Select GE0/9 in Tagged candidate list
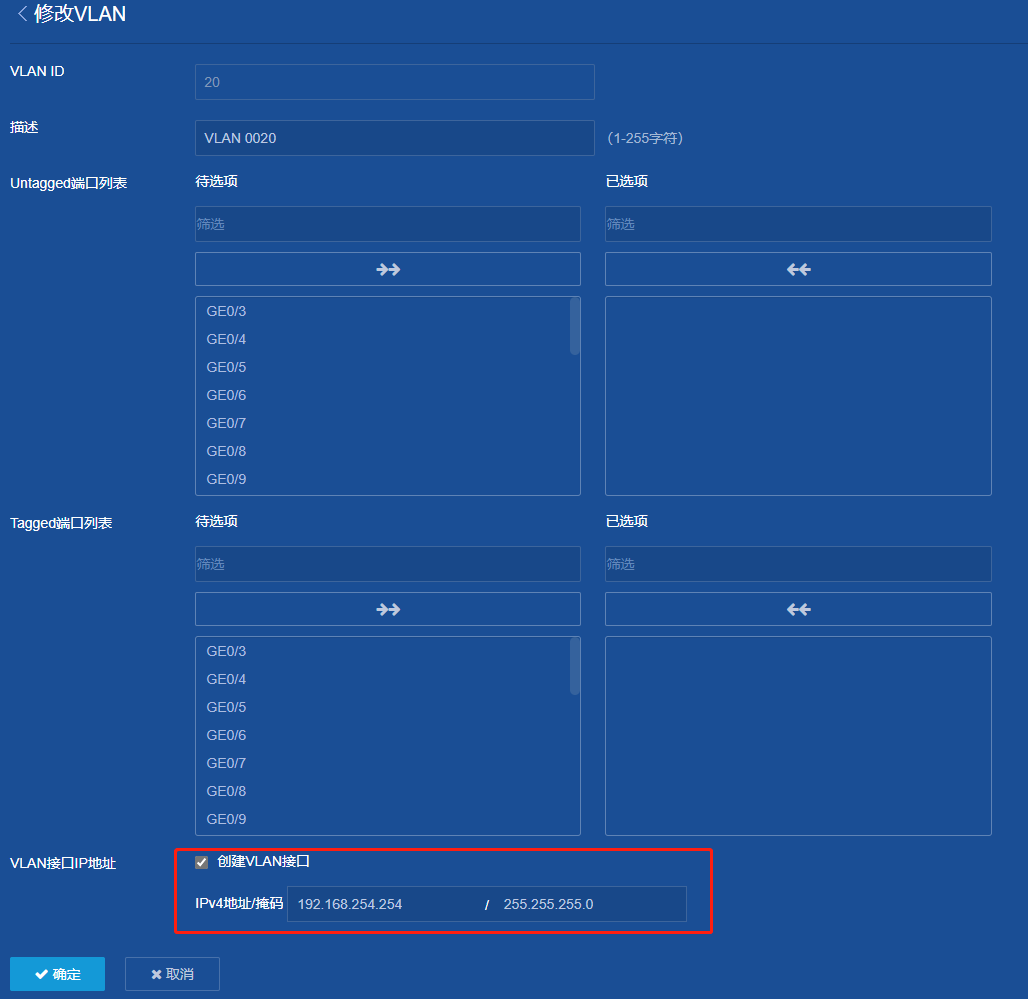 tap(226, 819)
